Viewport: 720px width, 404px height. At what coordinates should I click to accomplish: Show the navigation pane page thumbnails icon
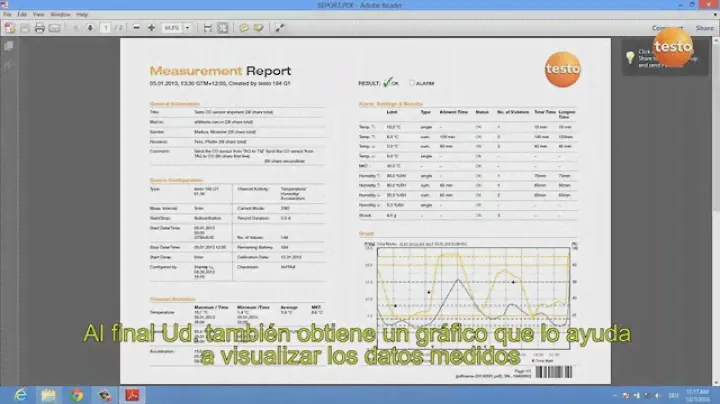[8, 45]
